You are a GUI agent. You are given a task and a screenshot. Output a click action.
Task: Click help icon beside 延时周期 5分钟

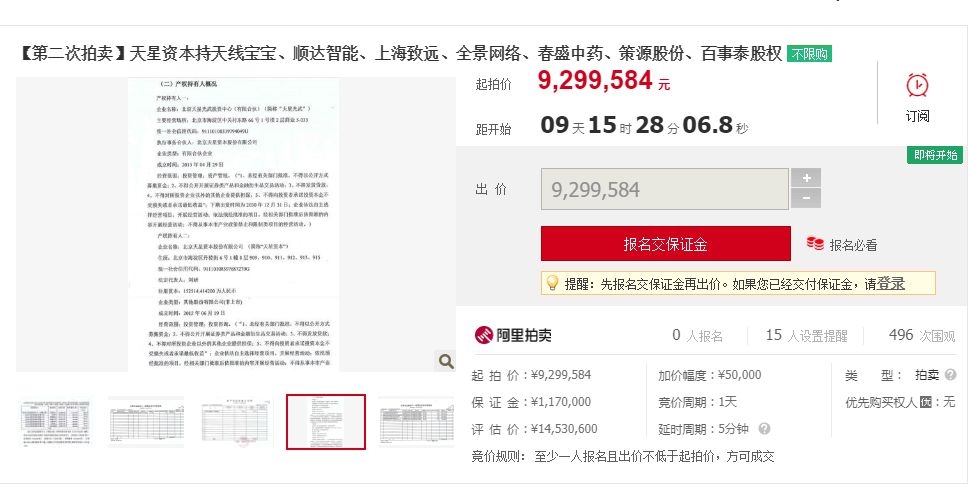coord(764,428)
